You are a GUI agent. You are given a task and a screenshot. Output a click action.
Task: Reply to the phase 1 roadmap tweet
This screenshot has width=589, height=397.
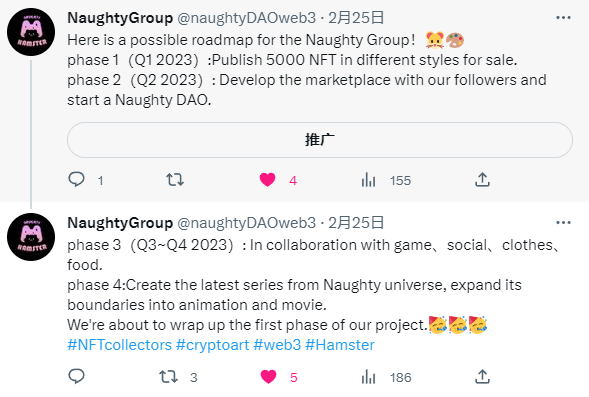[x=76, y=180]
